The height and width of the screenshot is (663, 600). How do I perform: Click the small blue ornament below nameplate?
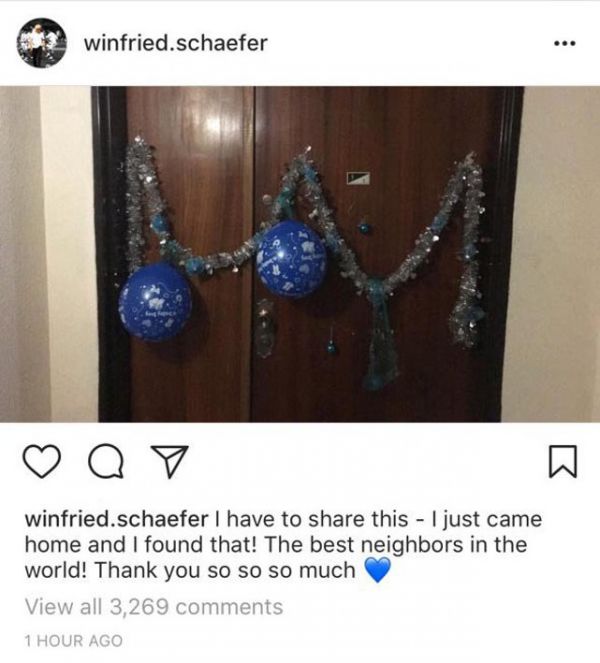coord(363,229)
